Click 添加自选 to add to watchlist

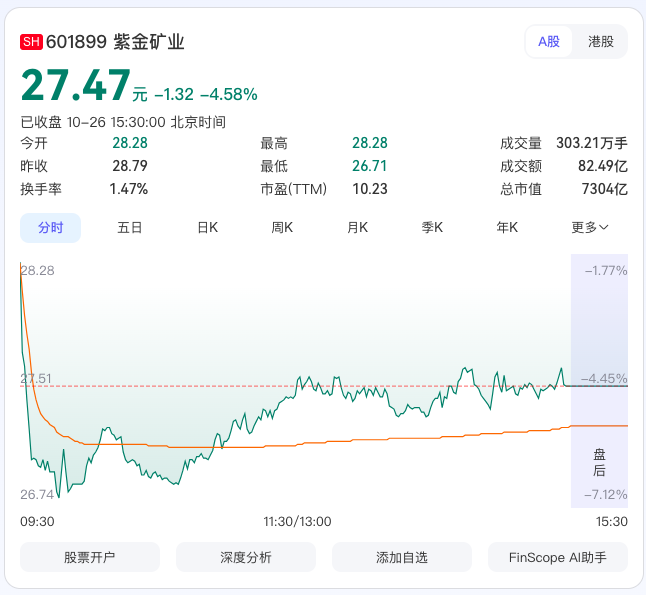402,557
